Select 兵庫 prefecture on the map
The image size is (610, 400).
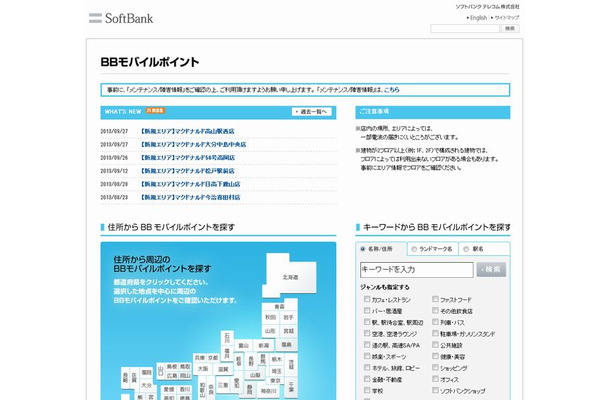point(200,357)
